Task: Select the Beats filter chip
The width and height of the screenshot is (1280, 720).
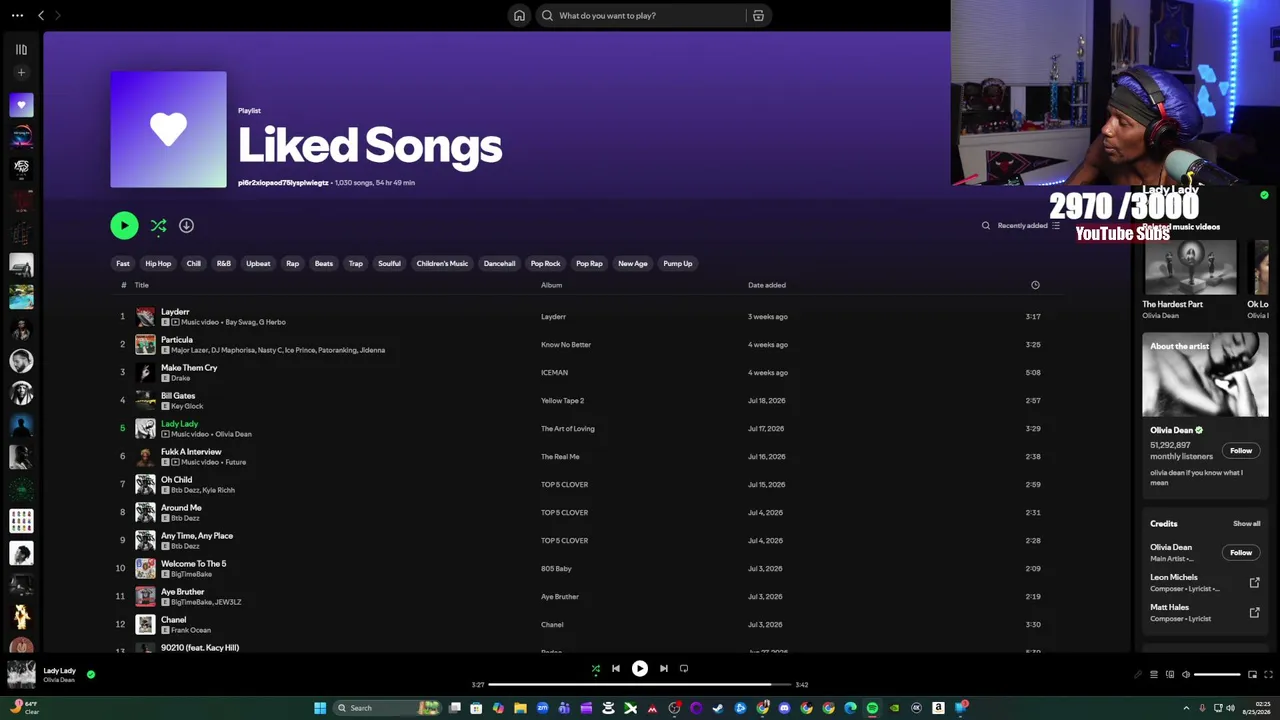Action: 324,263
